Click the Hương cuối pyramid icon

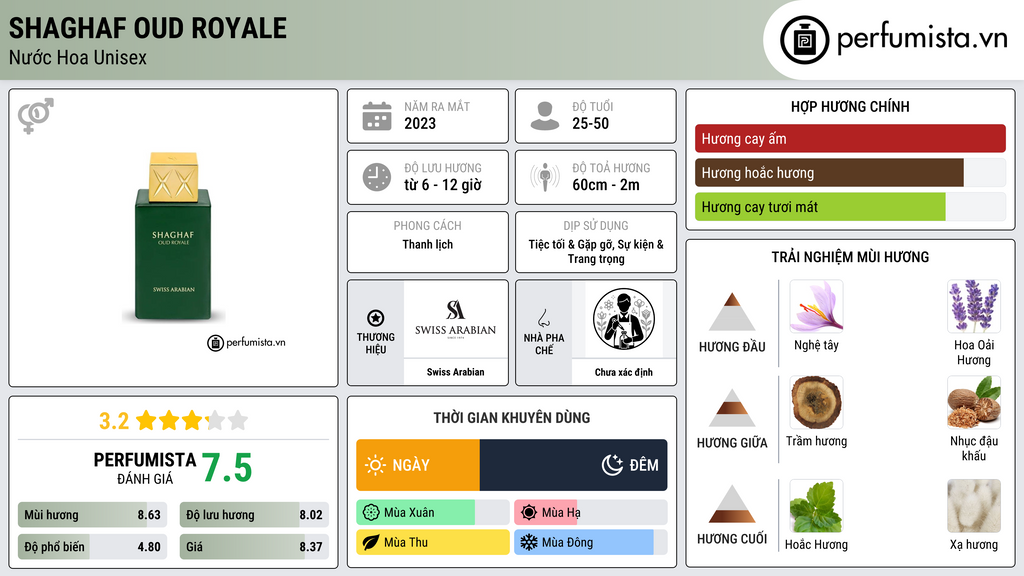(x=732, y=504)
